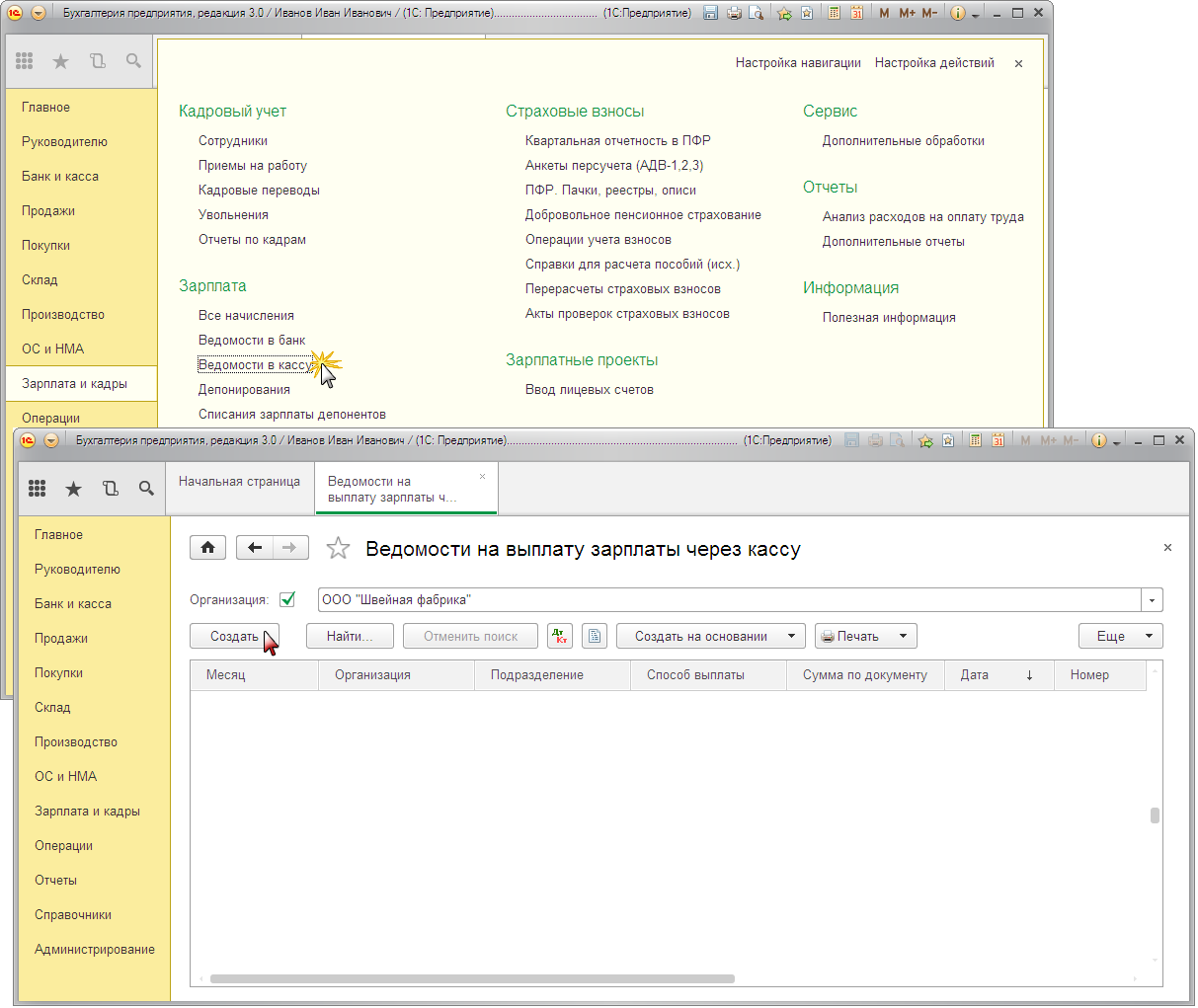Image resolution: width=1198 pixels, height=1008 pixels.
Task: Star the Ведомости на выплату зарплаты page as favorite
Action: (x=338, y=549)
